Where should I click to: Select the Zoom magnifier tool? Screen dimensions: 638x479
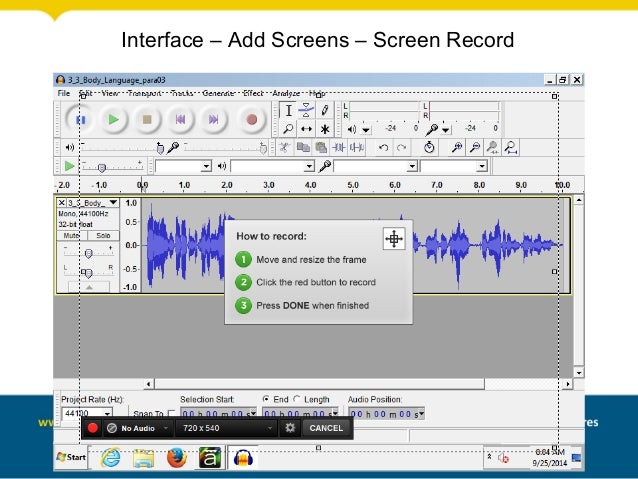[288, 129]
